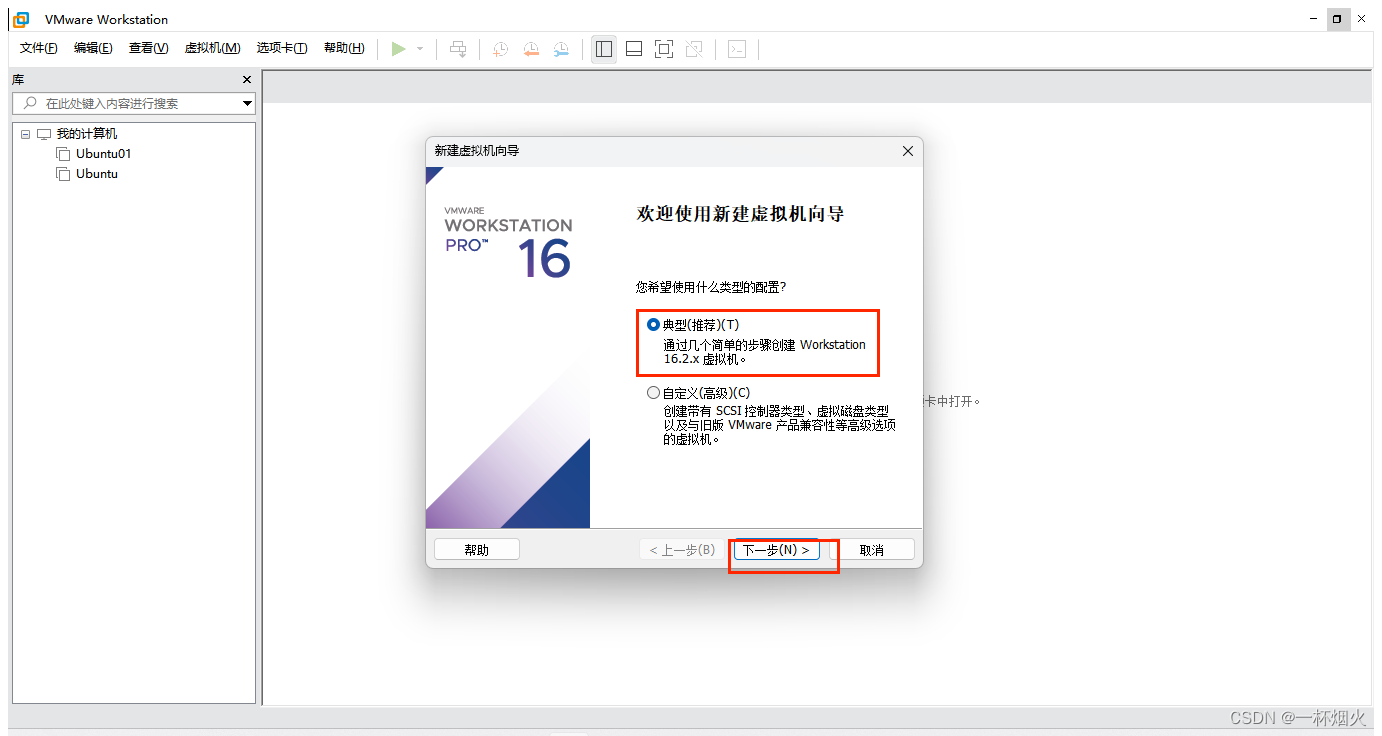Image resolution: width=1382 pixels, height=736 pixels.
Task: Toggle the library sidebar view icon
Action: point(603,49)
